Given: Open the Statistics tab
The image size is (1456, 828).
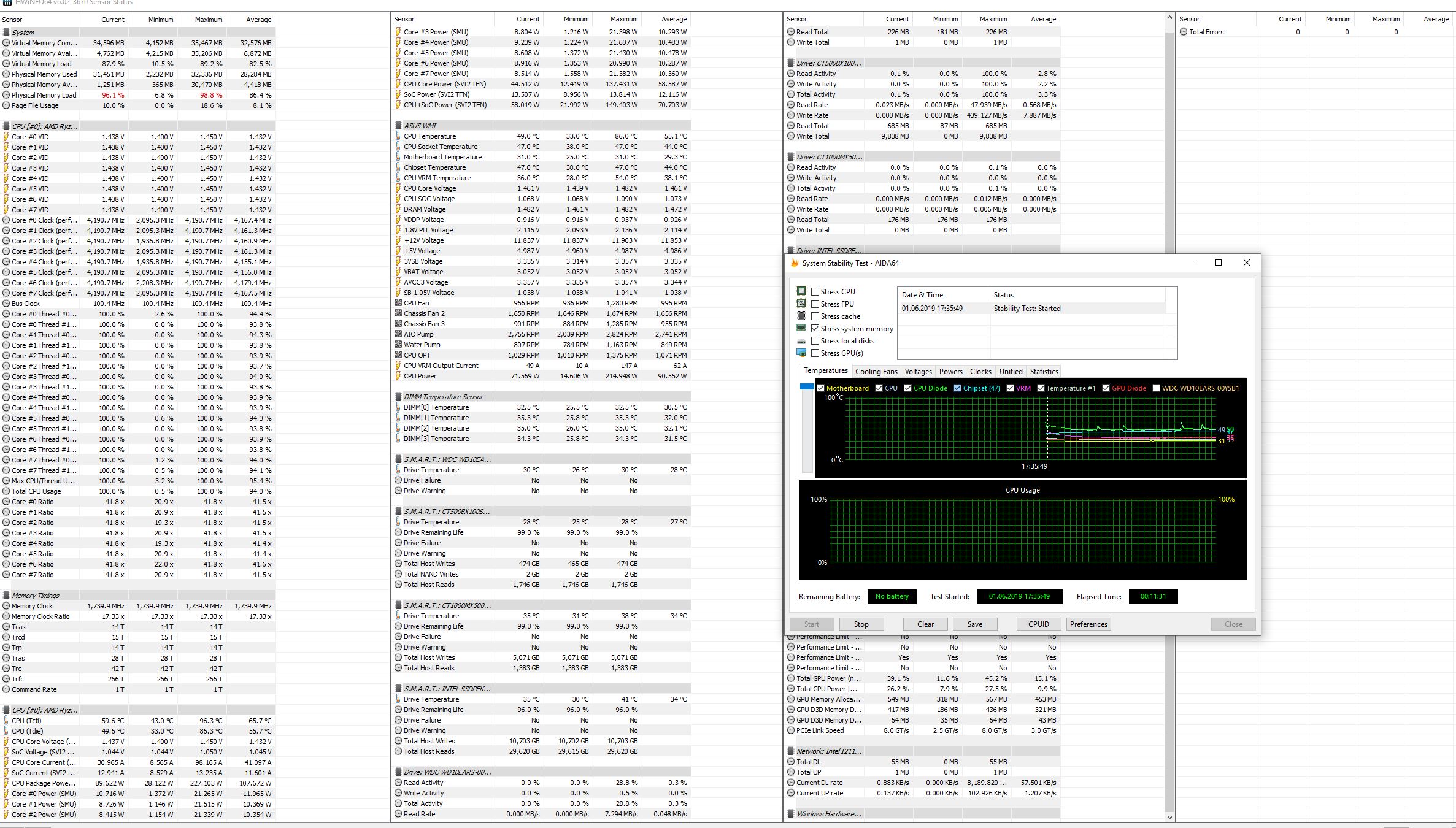Looking at the screenshot, I should 1044,372.
